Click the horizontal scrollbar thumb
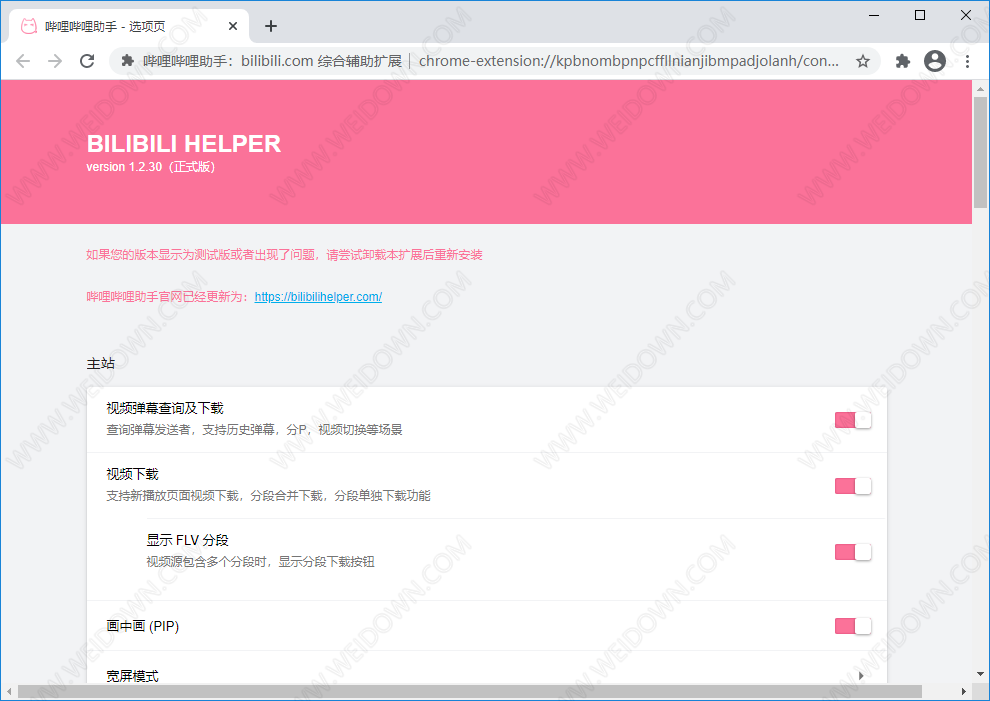The height and width of the screenshot is (701, 990). pyautogui.click(x=470, y=692)
